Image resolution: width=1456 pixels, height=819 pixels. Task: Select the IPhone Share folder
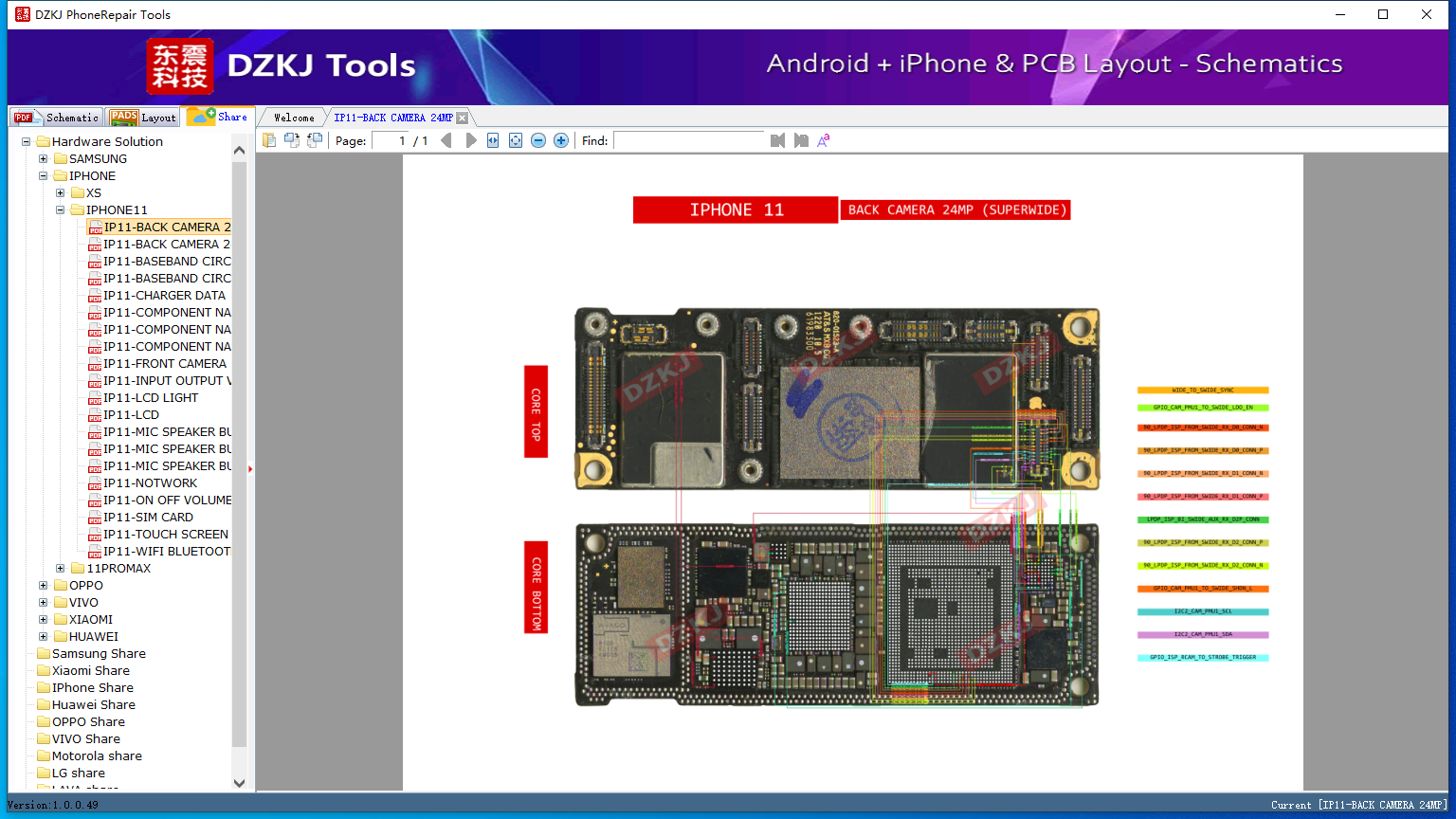[93, 688]
